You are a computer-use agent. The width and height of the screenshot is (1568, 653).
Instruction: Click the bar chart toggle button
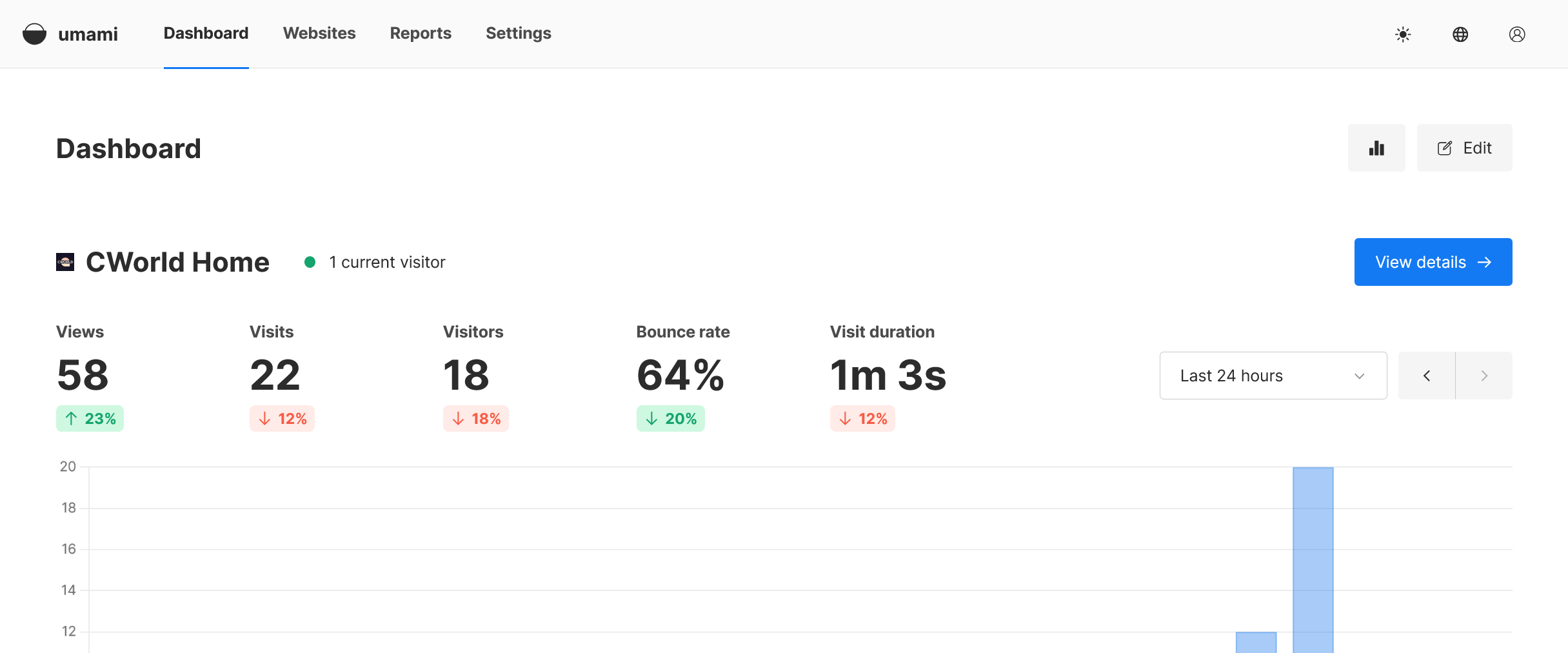pyautogui.click(x=1376, y=148)
